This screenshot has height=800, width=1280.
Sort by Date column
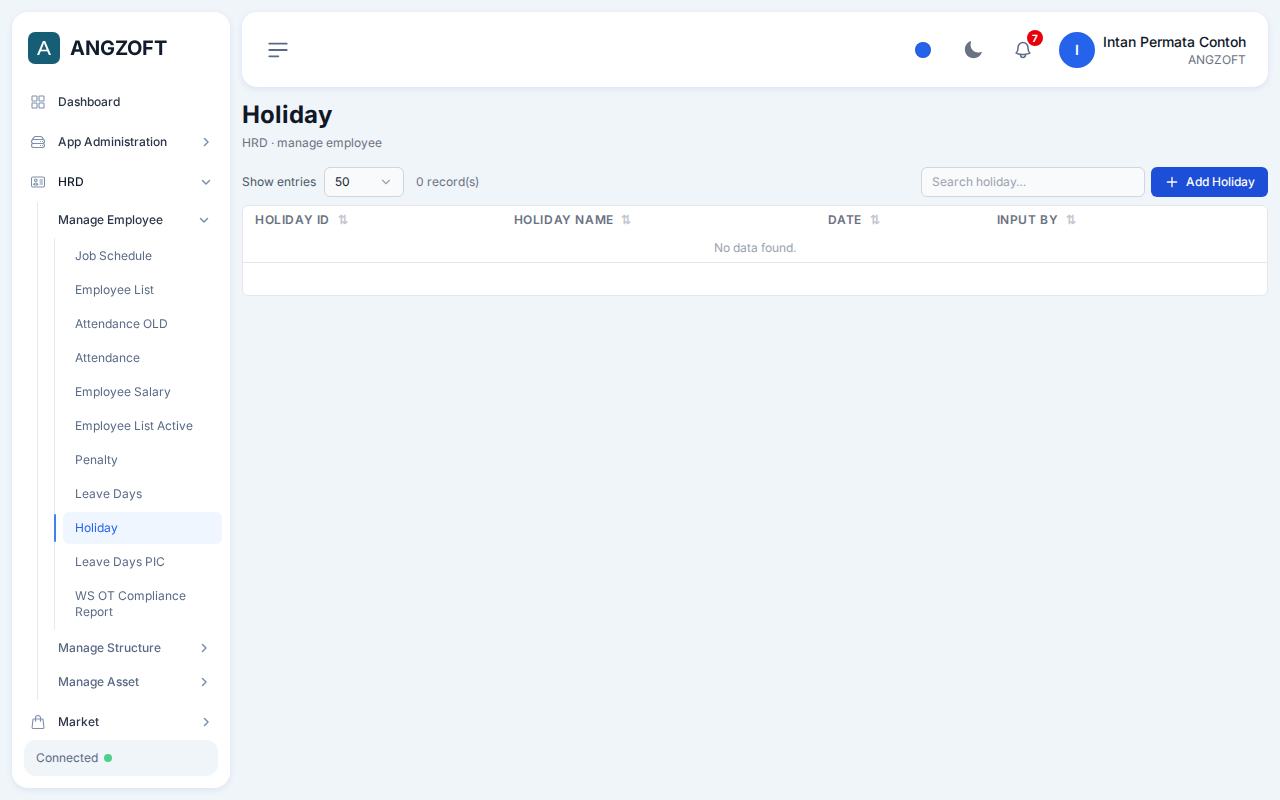coord(875,220)
